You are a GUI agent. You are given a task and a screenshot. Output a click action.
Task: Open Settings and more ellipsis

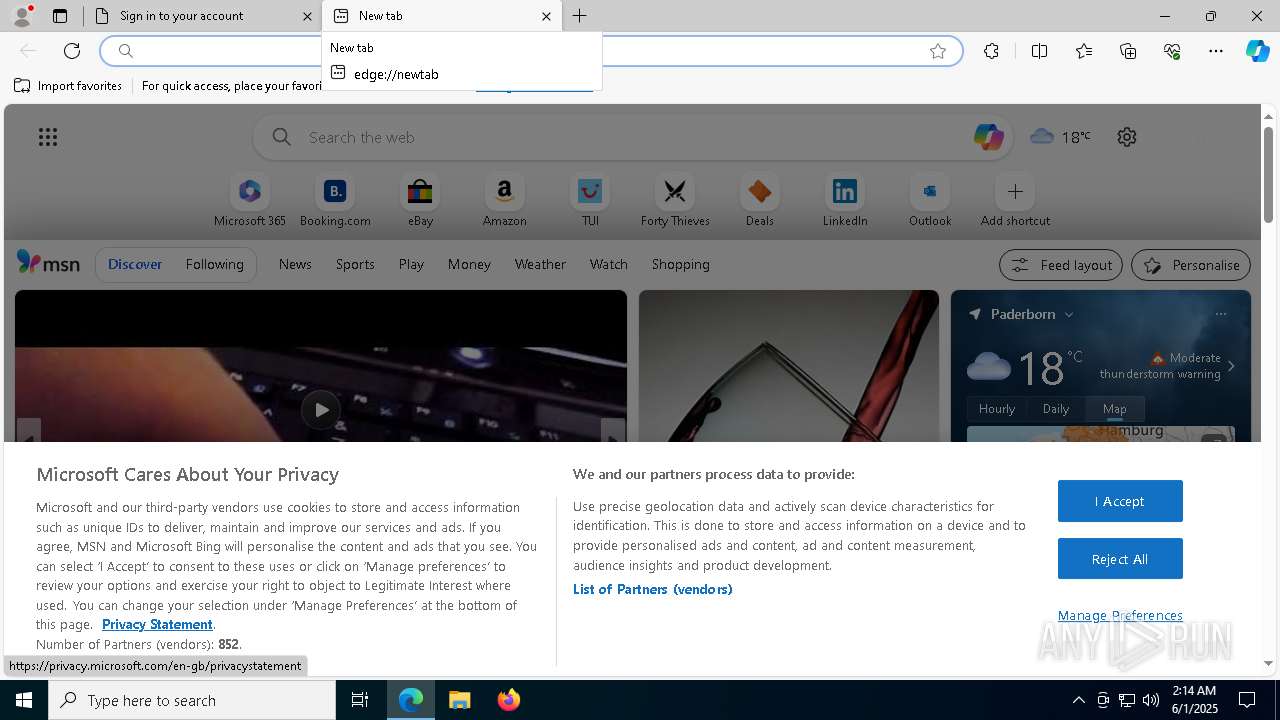click(x=1216, y=51)
